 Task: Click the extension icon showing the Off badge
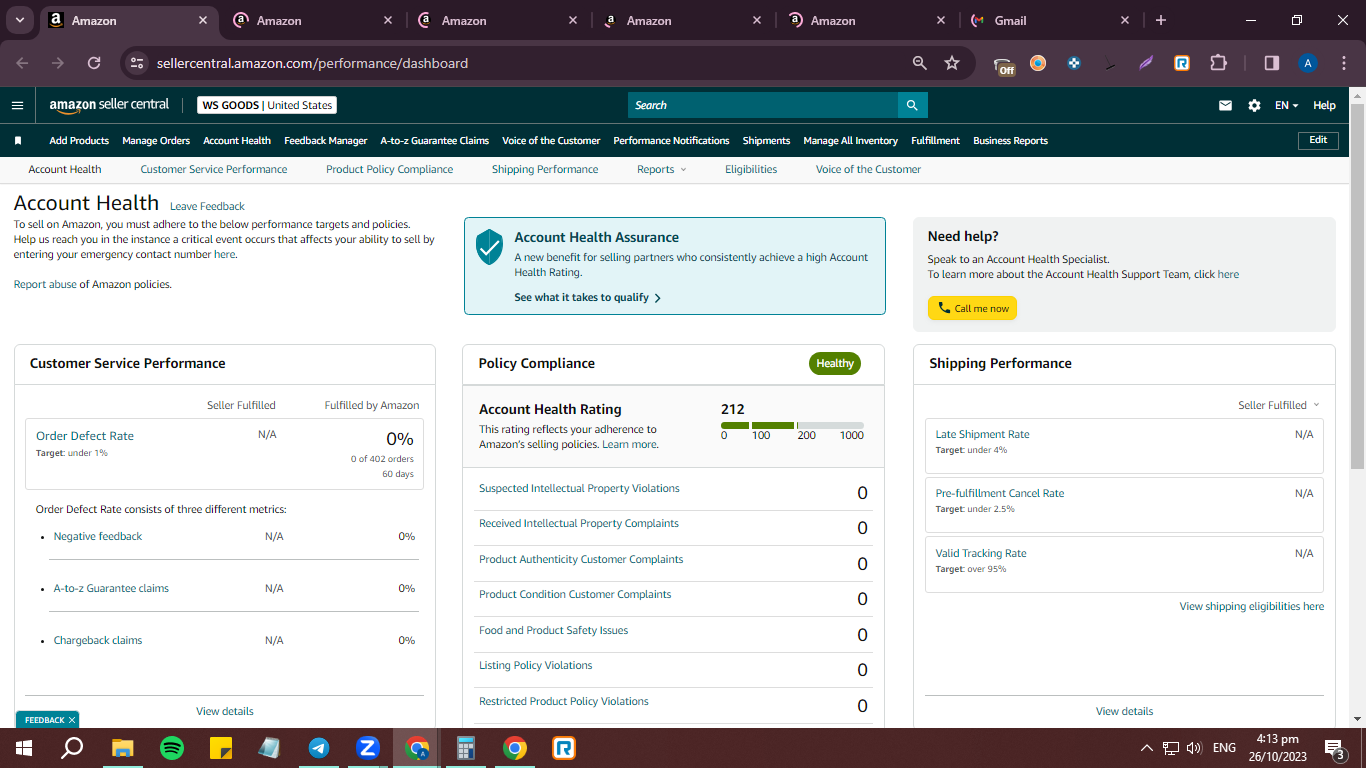[x=1004, y=65]
